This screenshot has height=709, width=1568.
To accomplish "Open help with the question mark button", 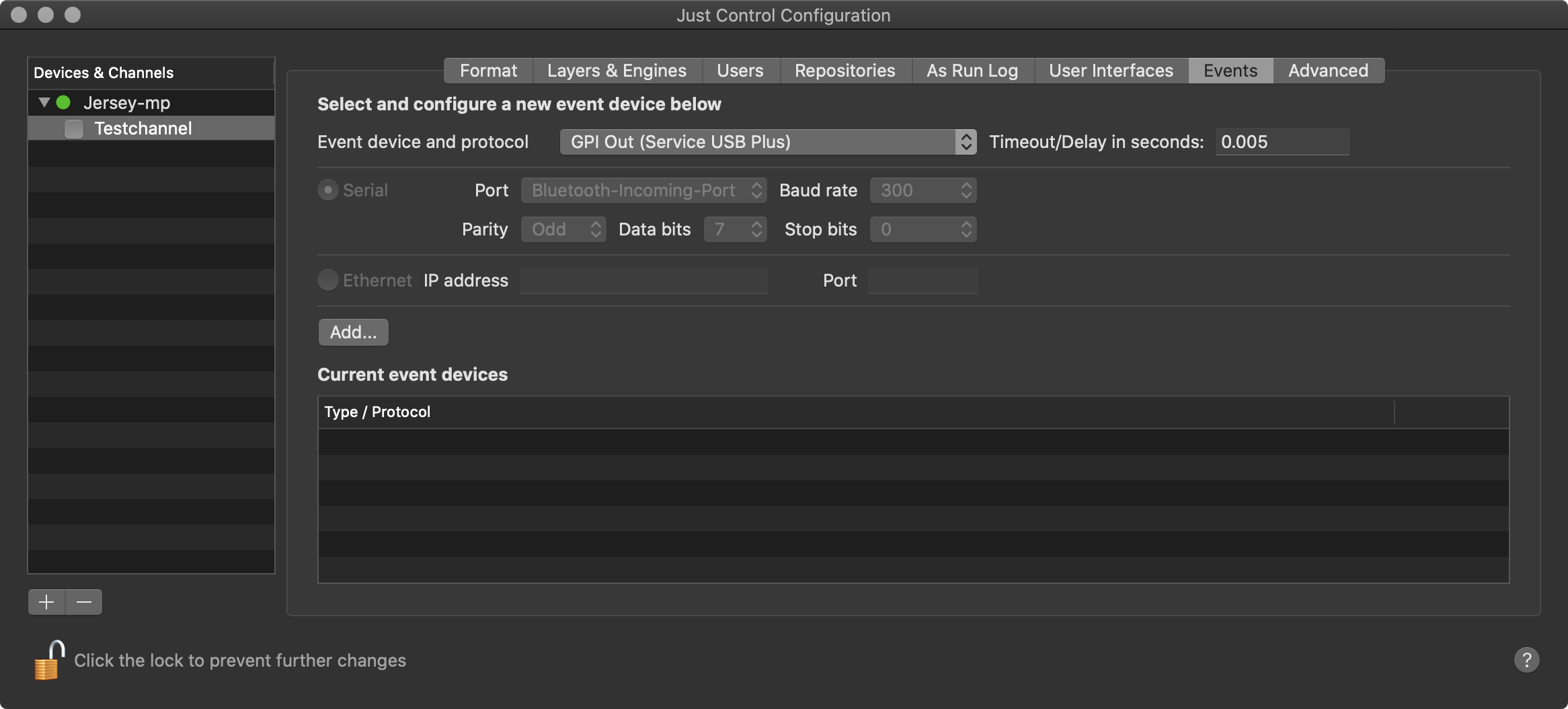I will pos(1526,660).
